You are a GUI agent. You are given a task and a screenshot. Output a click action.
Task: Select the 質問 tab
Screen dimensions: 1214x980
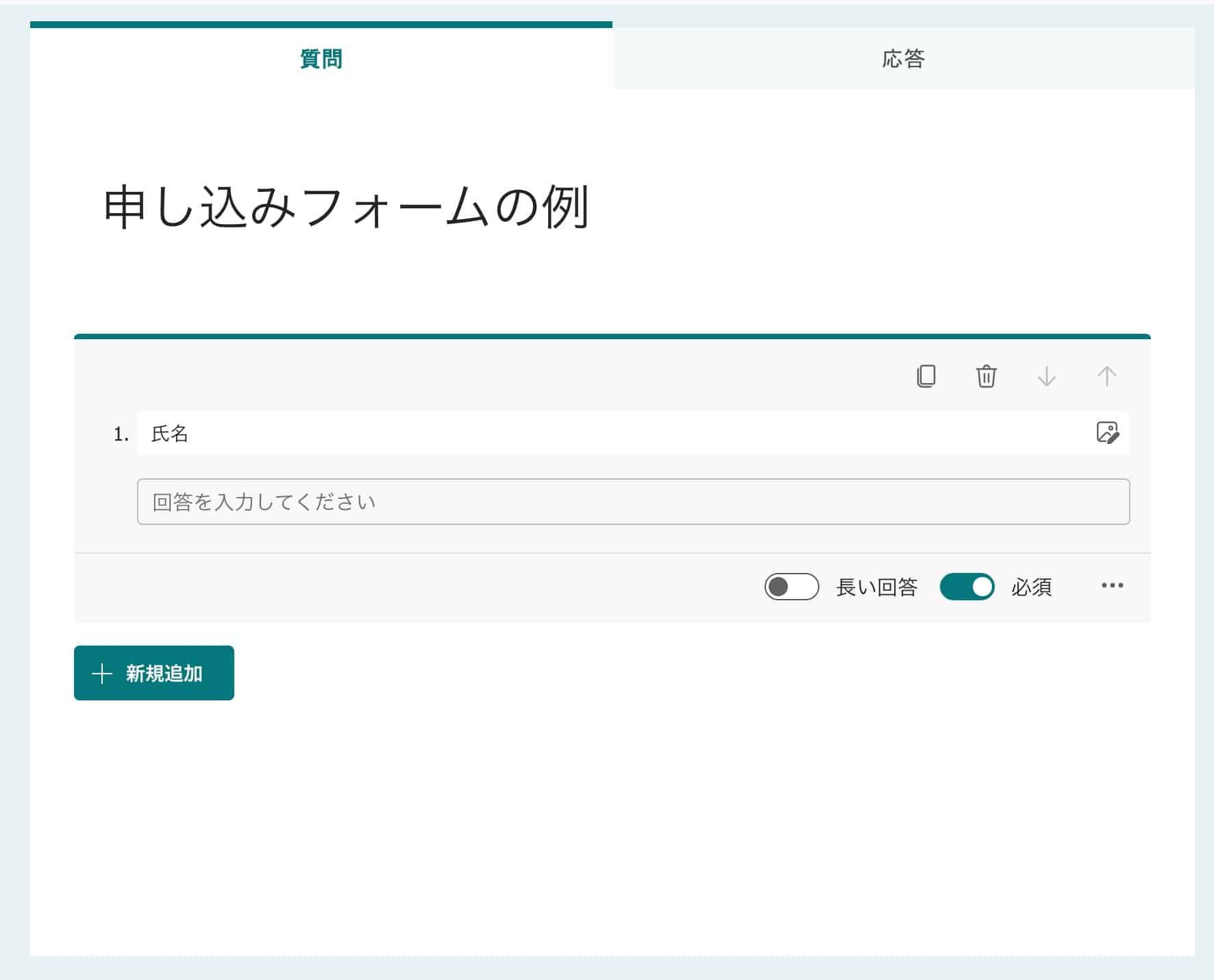click(x=321, y=59)
